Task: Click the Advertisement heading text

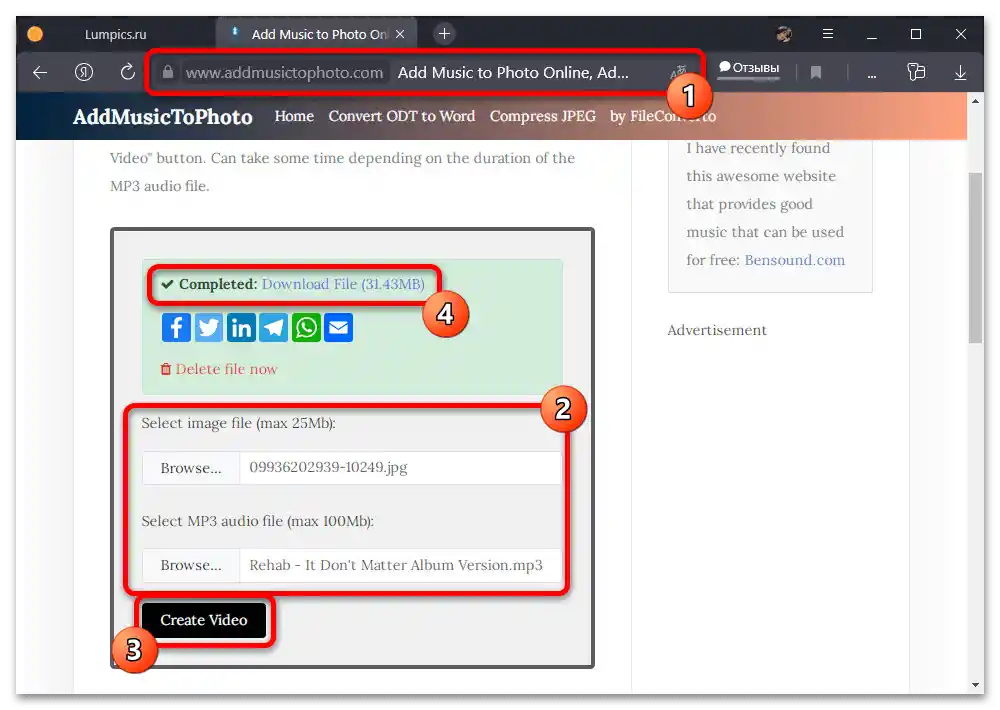Action: pos(717,330)
